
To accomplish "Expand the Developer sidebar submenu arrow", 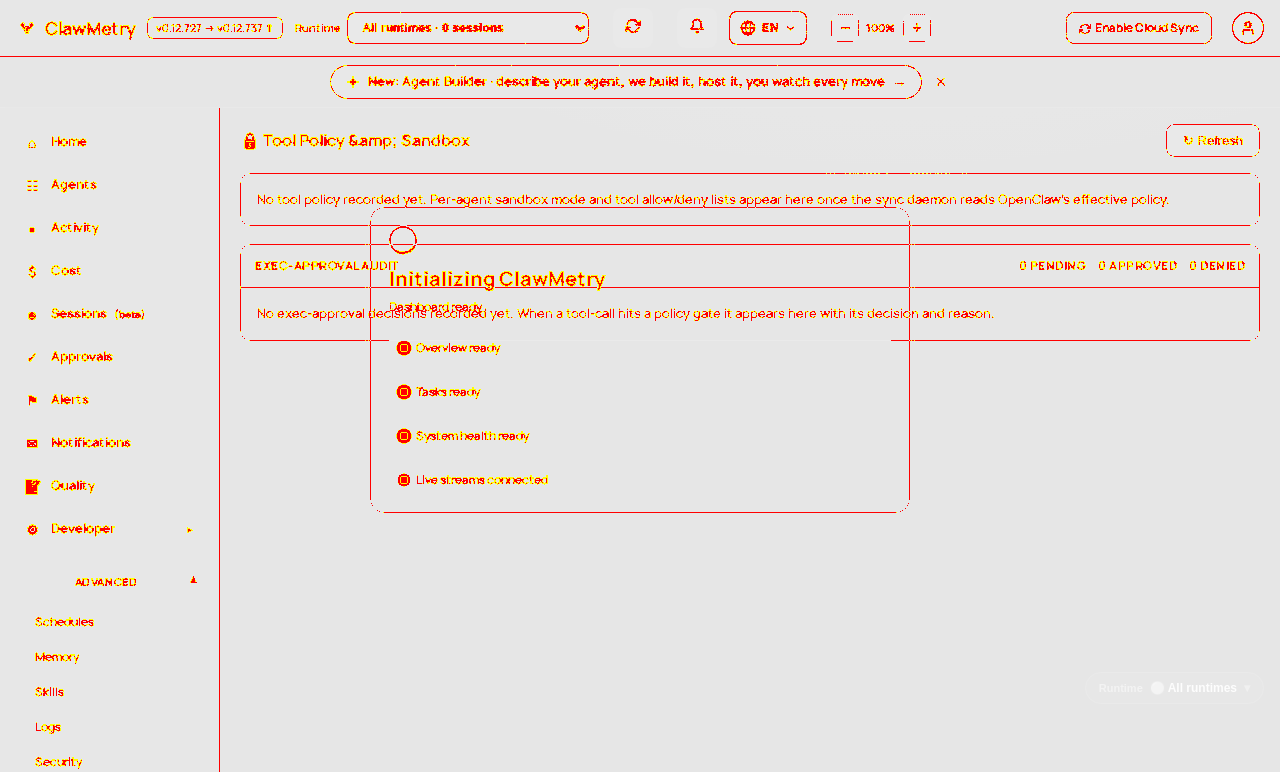I will click(190, 530).
